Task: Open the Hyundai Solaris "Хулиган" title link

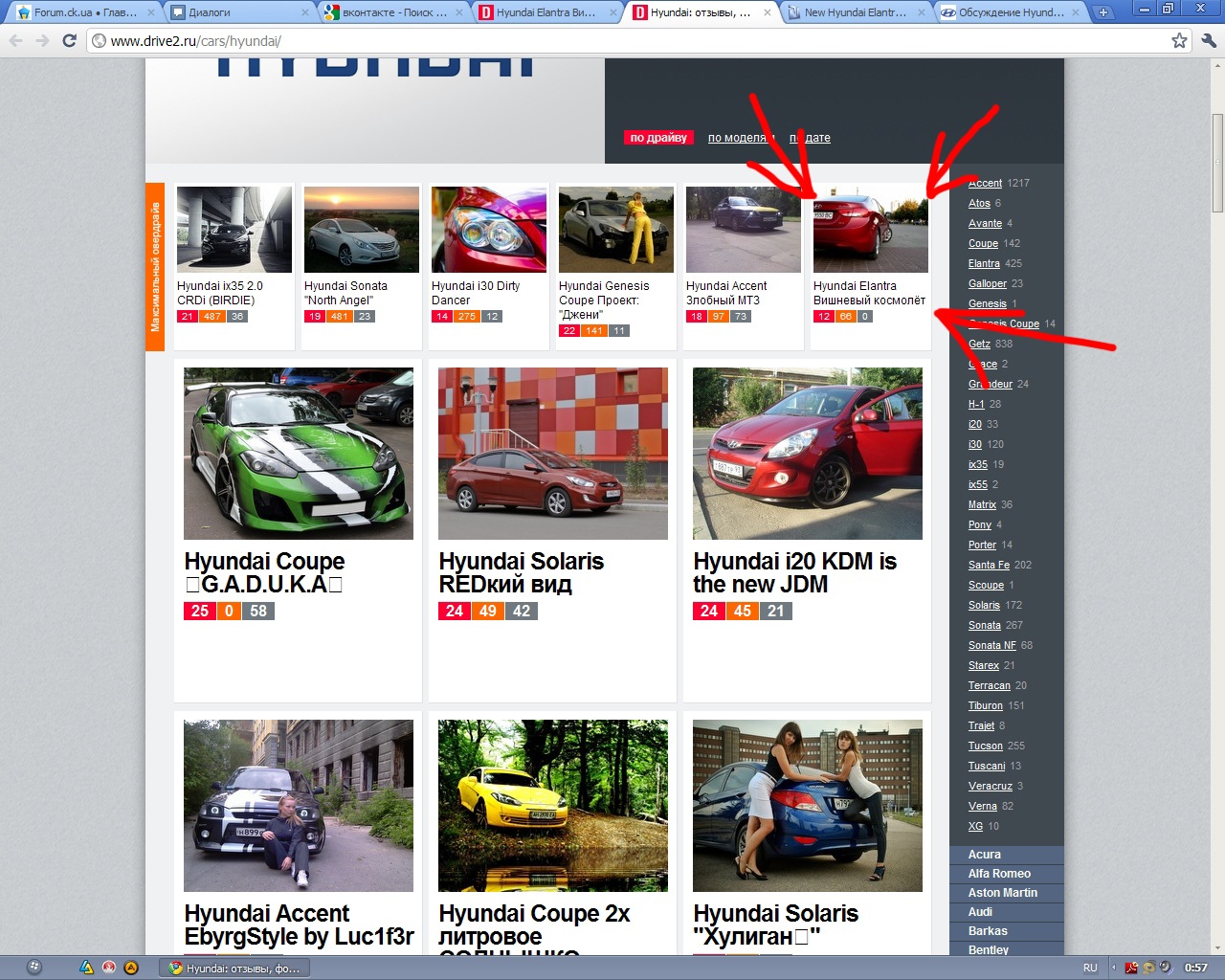Action: pyautogui.click(x=776, y=924)
